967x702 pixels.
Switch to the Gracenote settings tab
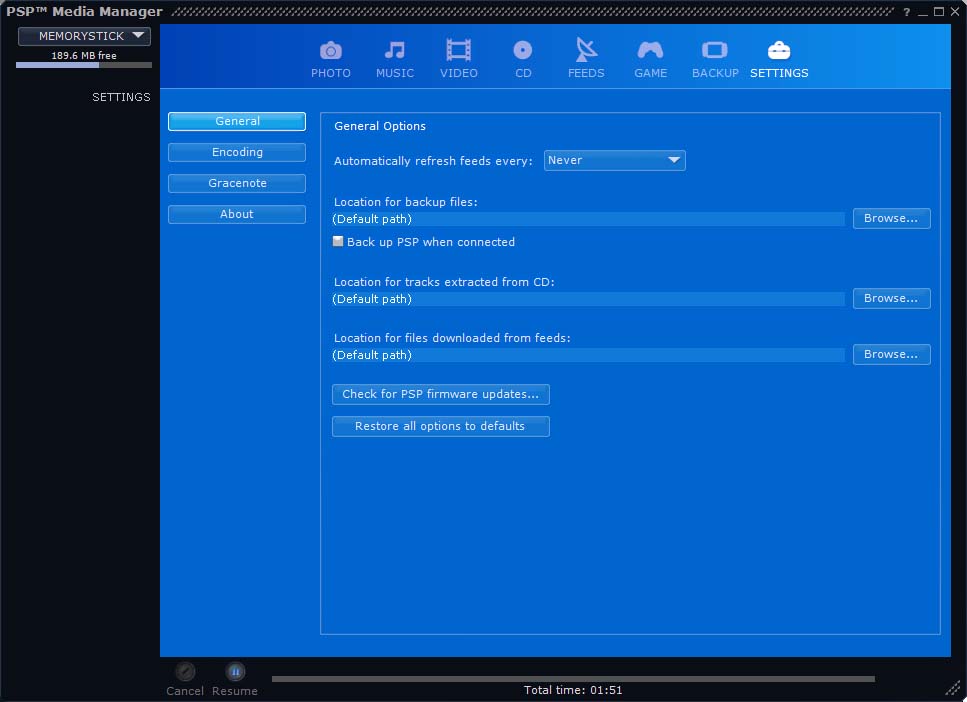(237, 183)
